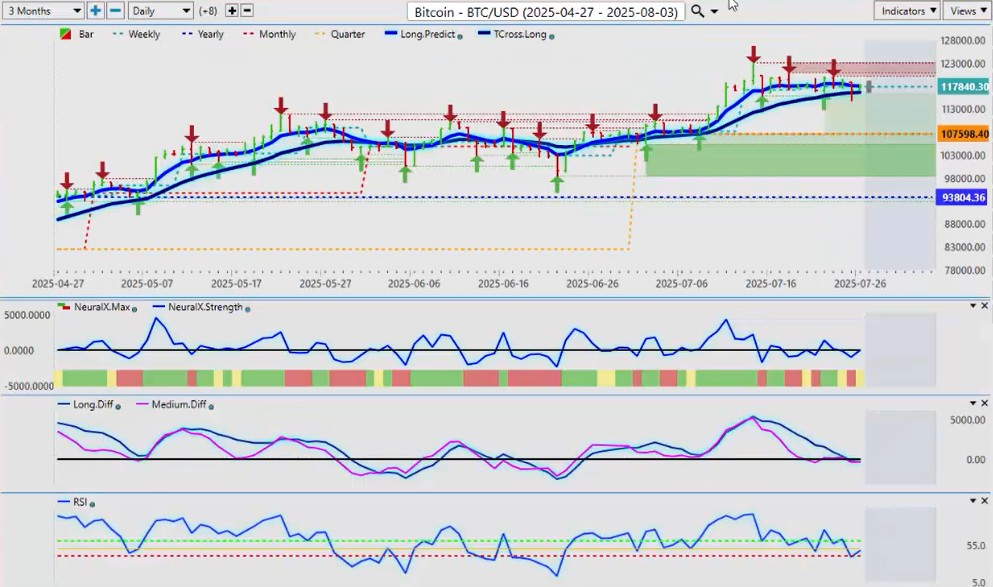
Task: Click the blue plus zoom-in button
Action: pyautogui.click(x=96, y=10)
